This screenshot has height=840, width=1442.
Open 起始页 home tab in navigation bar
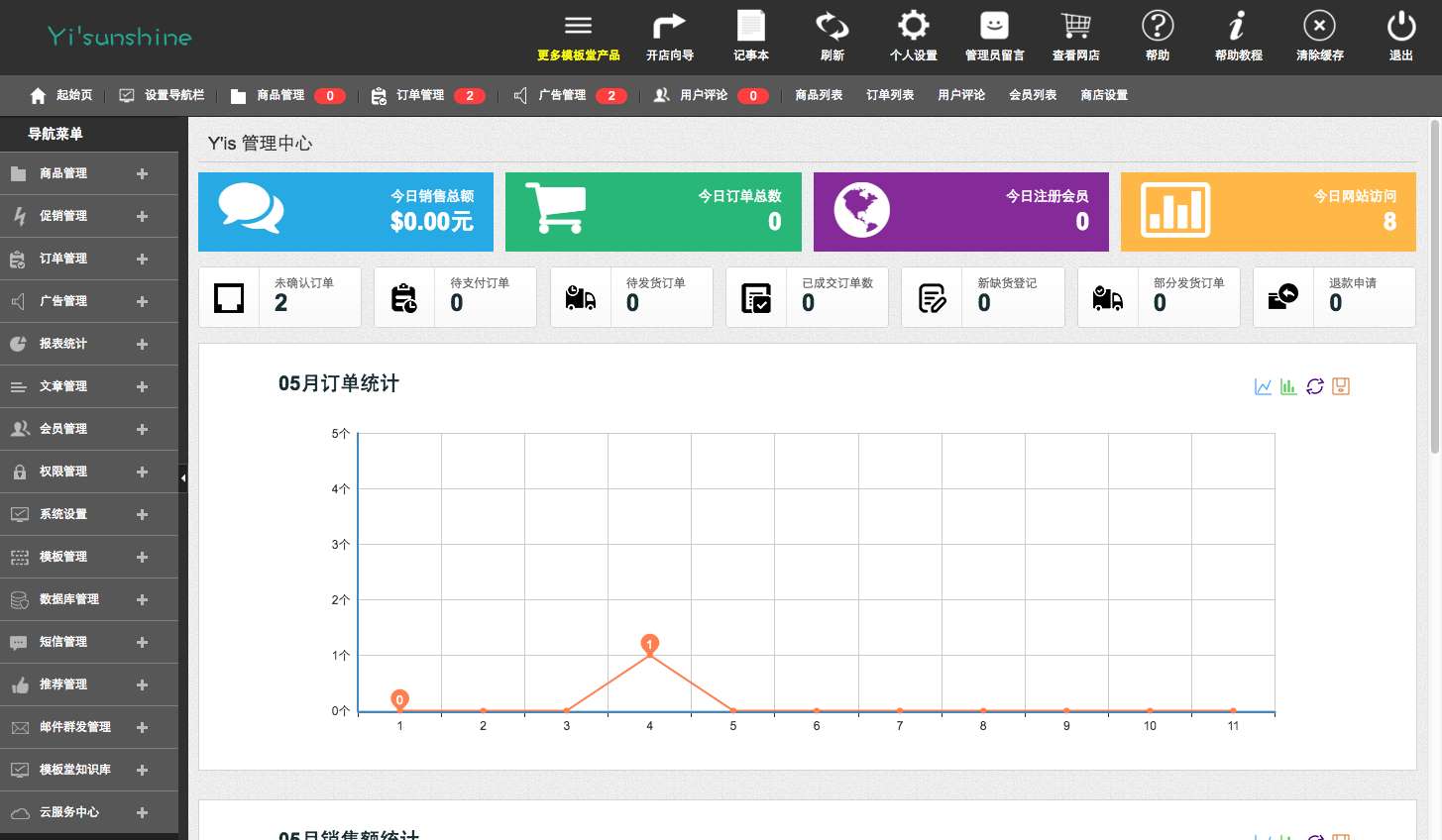[61, 95]
